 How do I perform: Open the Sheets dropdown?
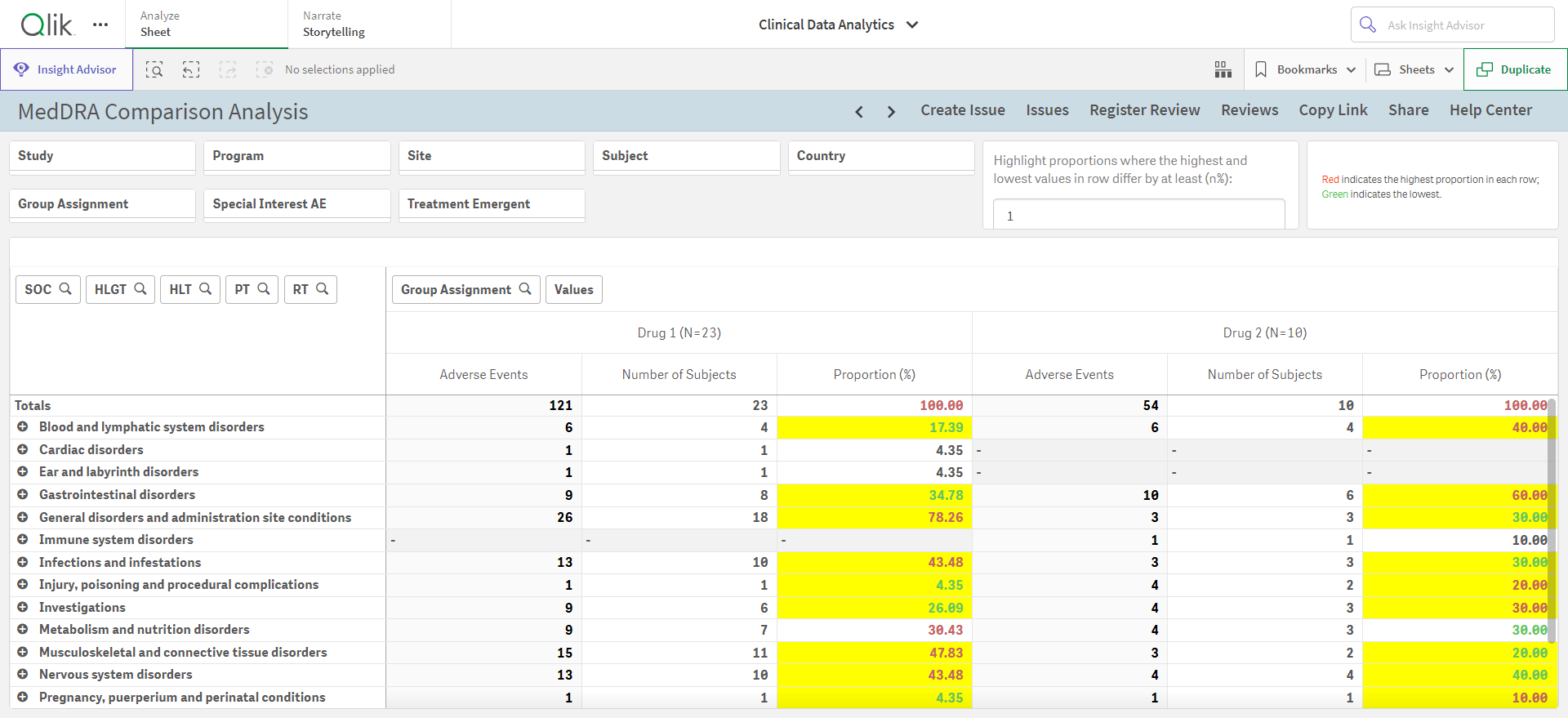(x=1414, y=69)
